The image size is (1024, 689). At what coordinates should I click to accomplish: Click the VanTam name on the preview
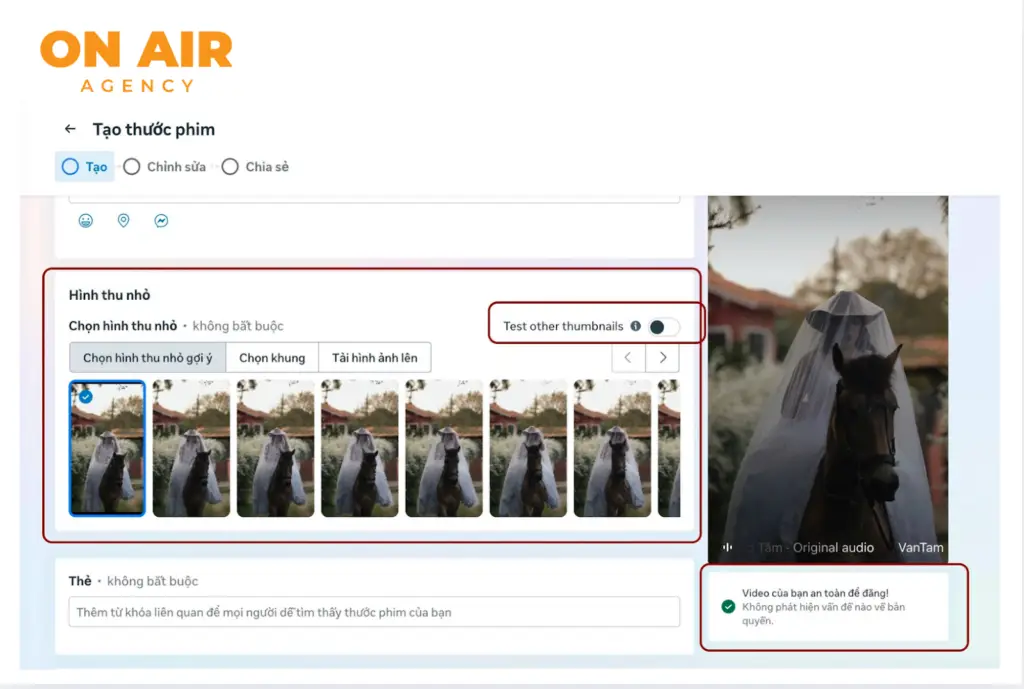pyautogui.click(x=920, y=547)
